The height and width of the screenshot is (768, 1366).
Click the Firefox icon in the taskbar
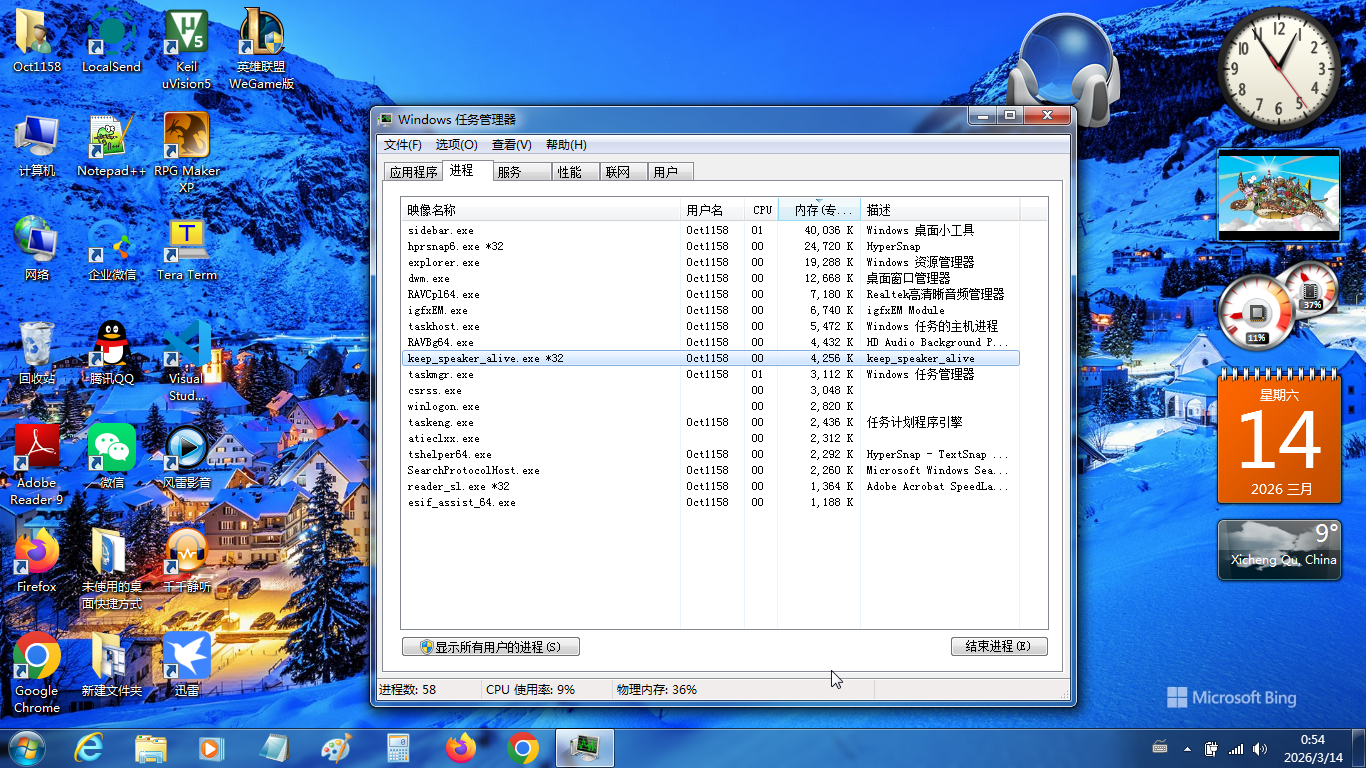[461, 747]
